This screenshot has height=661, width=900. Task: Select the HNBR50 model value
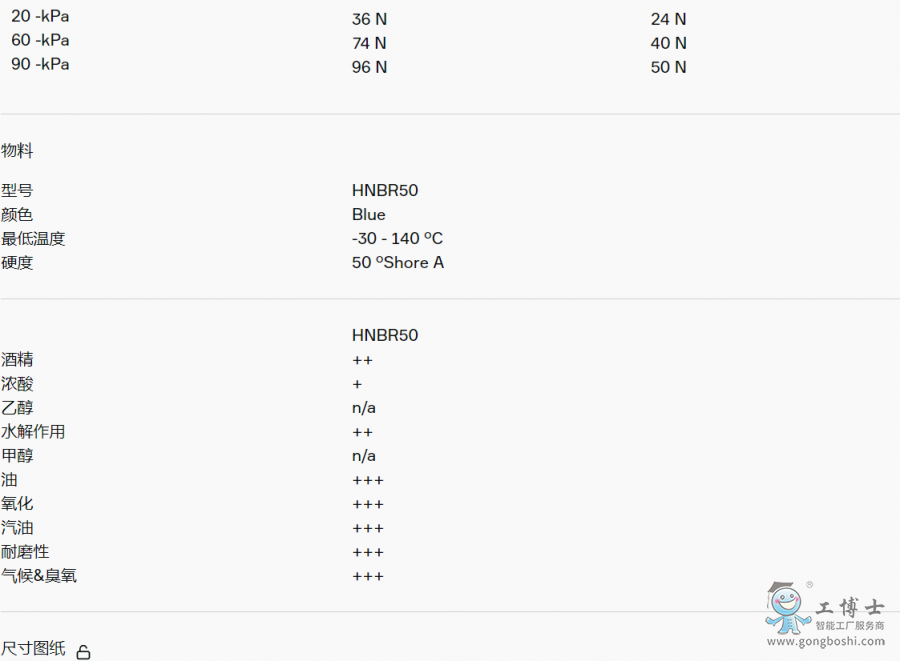(385, 190)
